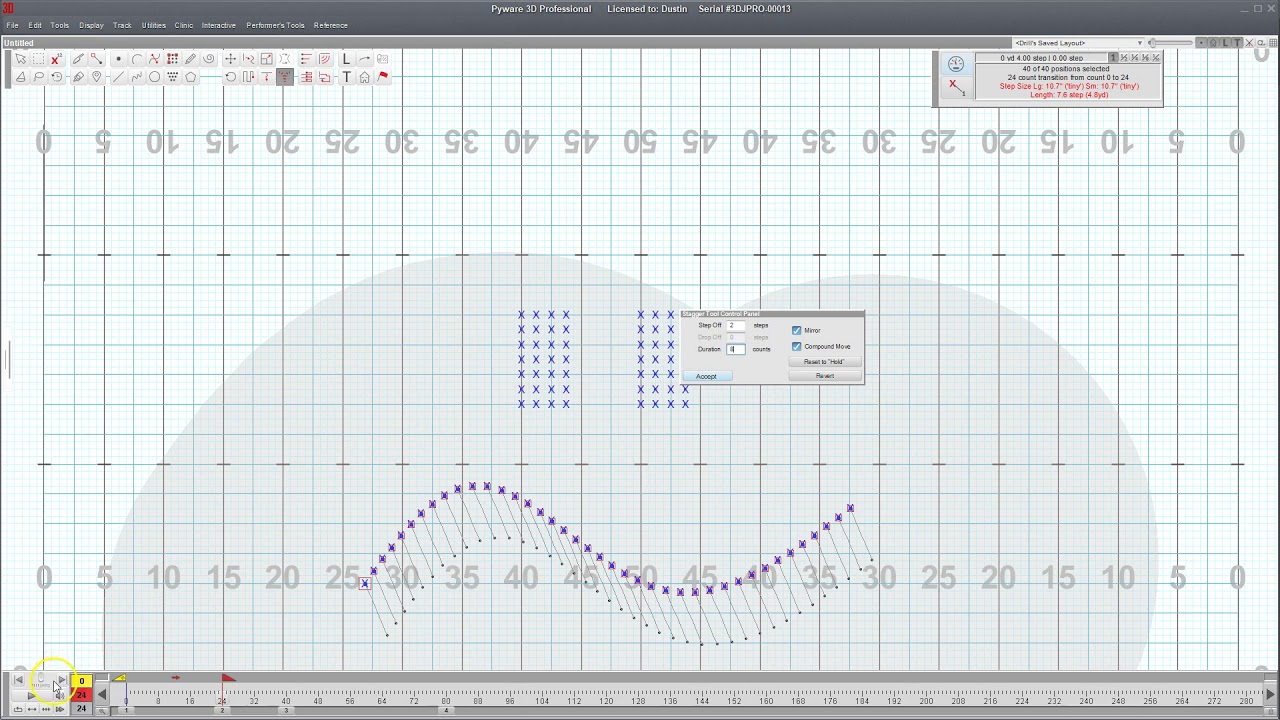
Task: Open the Interactive menu
Action: point(219,25)
